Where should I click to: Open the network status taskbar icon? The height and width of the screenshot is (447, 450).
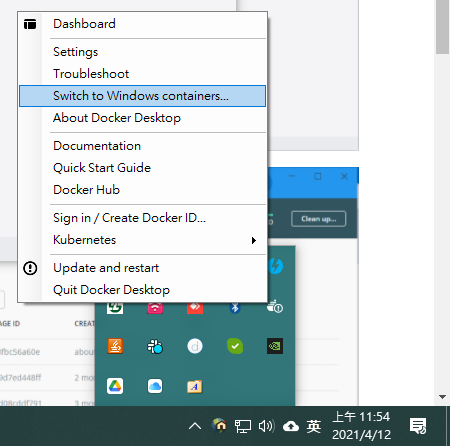click(243, 426)
